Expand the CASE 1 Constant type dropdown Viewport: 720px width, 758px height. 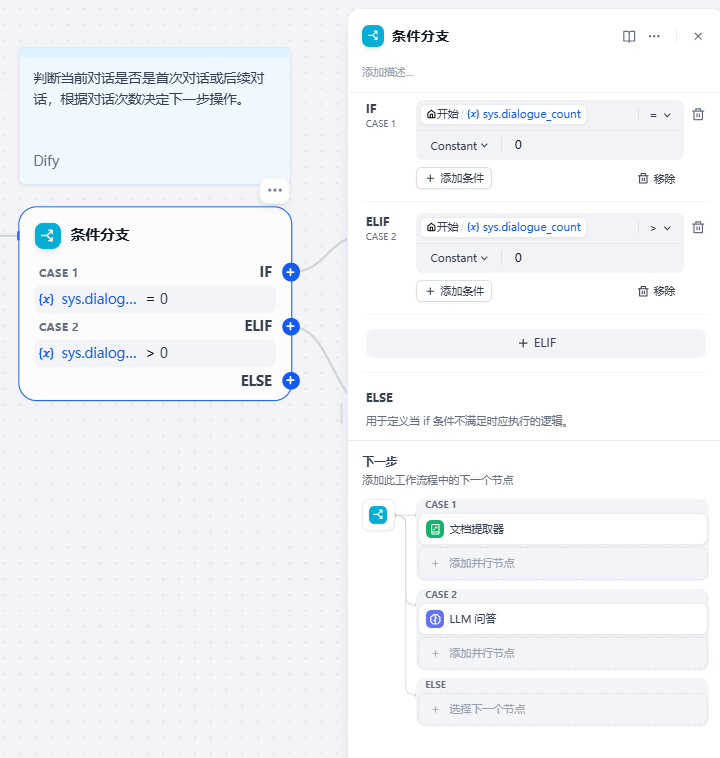(x=459, y=146)
